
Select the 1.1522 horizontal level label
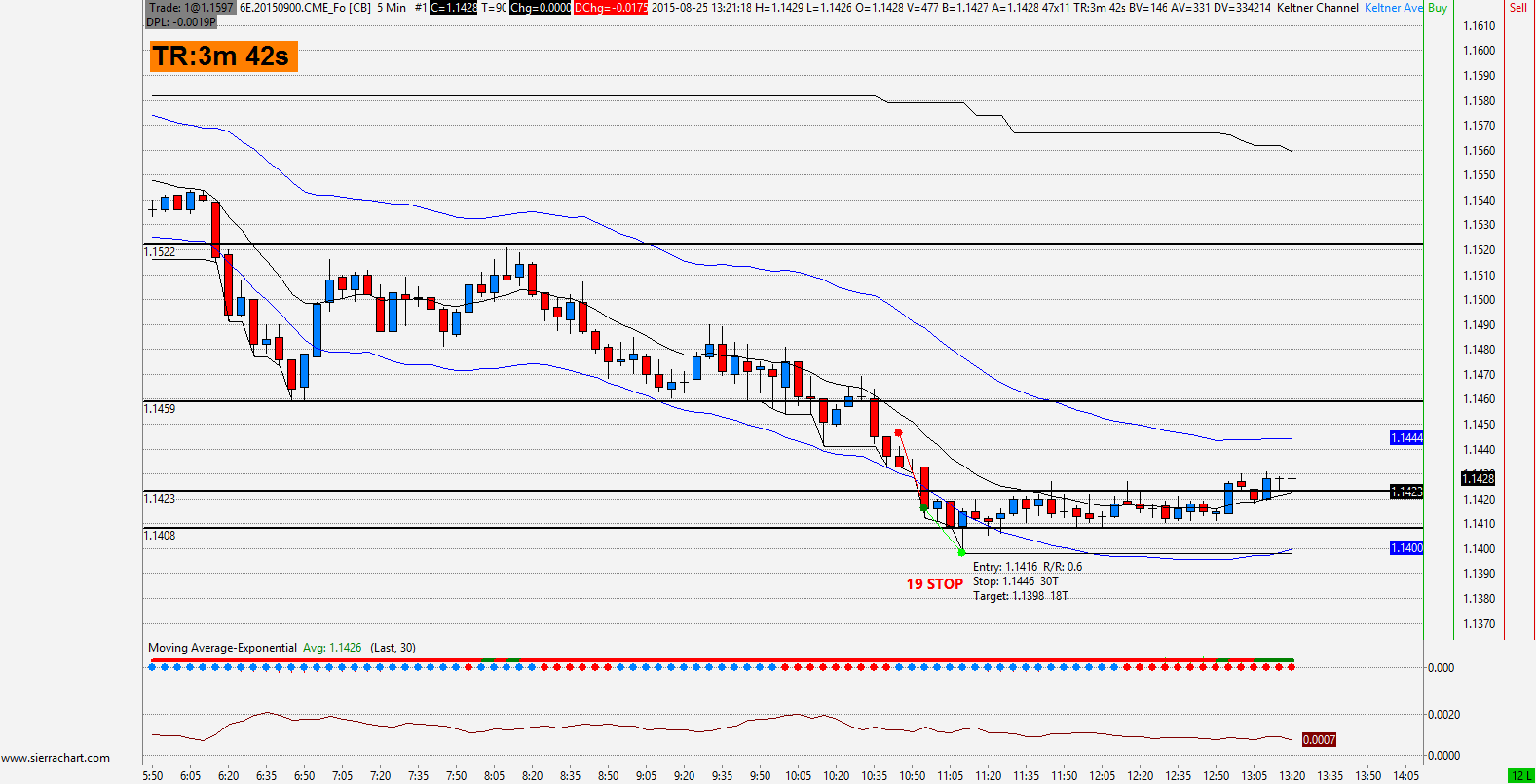click(160, 252)
